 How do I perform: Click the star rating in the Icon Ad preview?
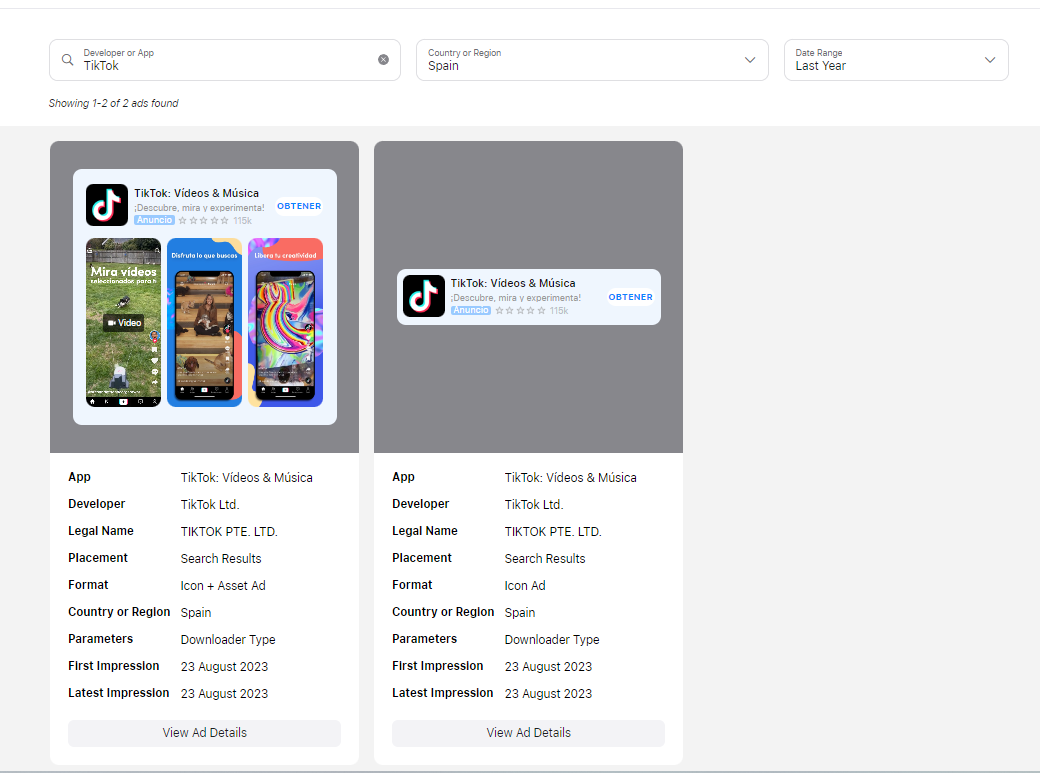[x=521, y=311]
